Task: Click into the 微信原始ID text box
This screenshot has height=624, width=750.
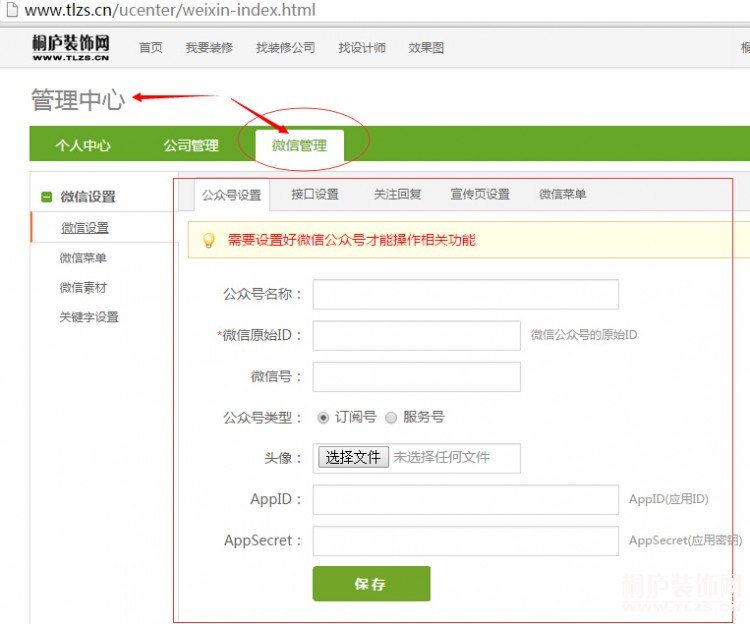Action: (x=416, y=335)
